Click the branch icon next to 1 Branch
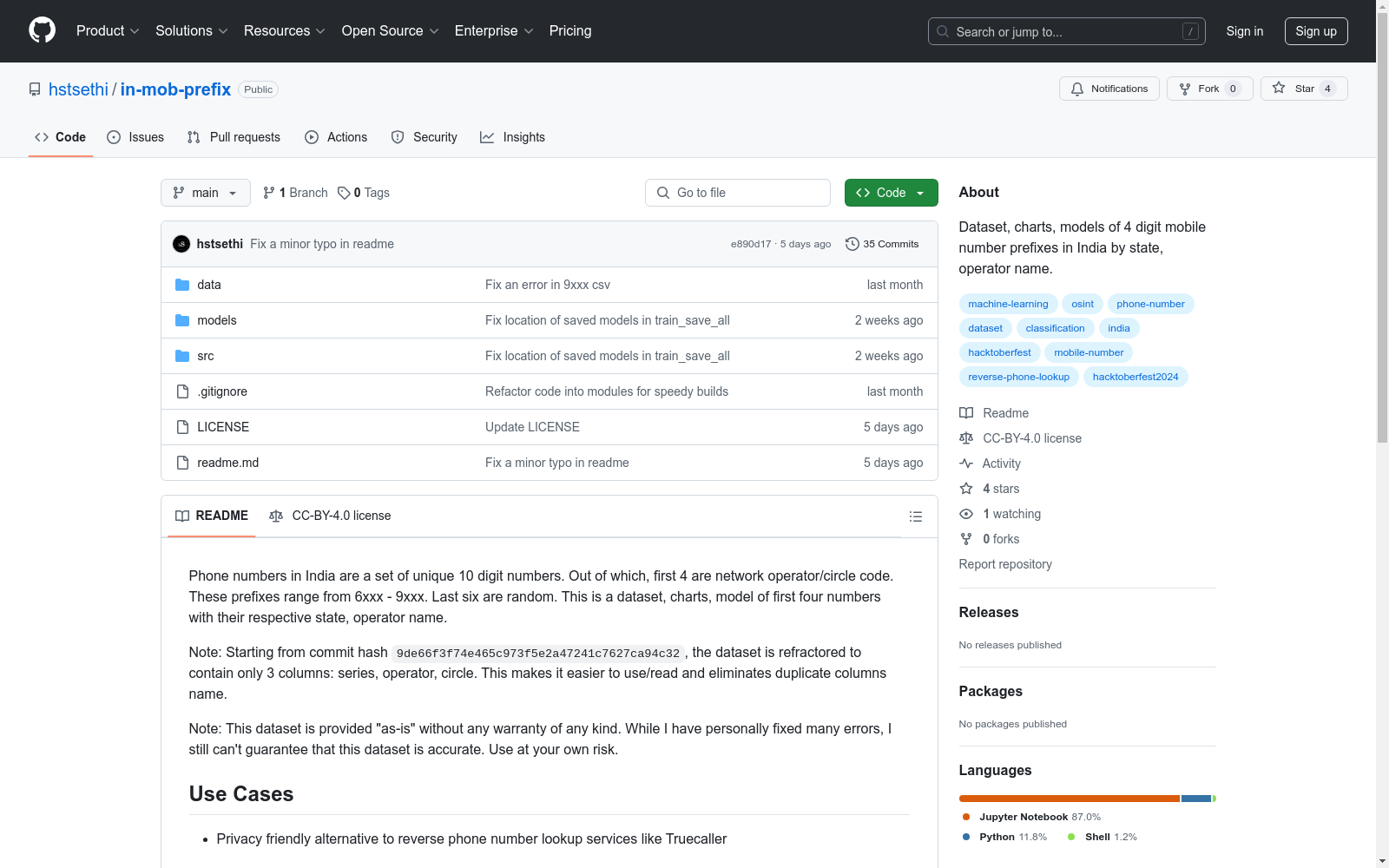The image size is (1389, 868). [269, 193]
